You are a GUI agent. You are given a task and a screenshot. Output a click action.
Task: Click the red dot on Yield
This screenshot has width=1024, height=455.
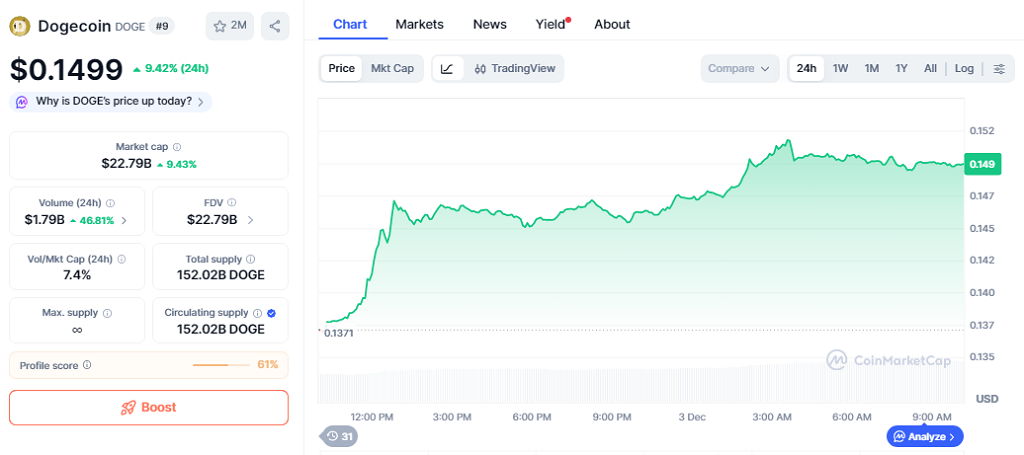click(568, 20)
